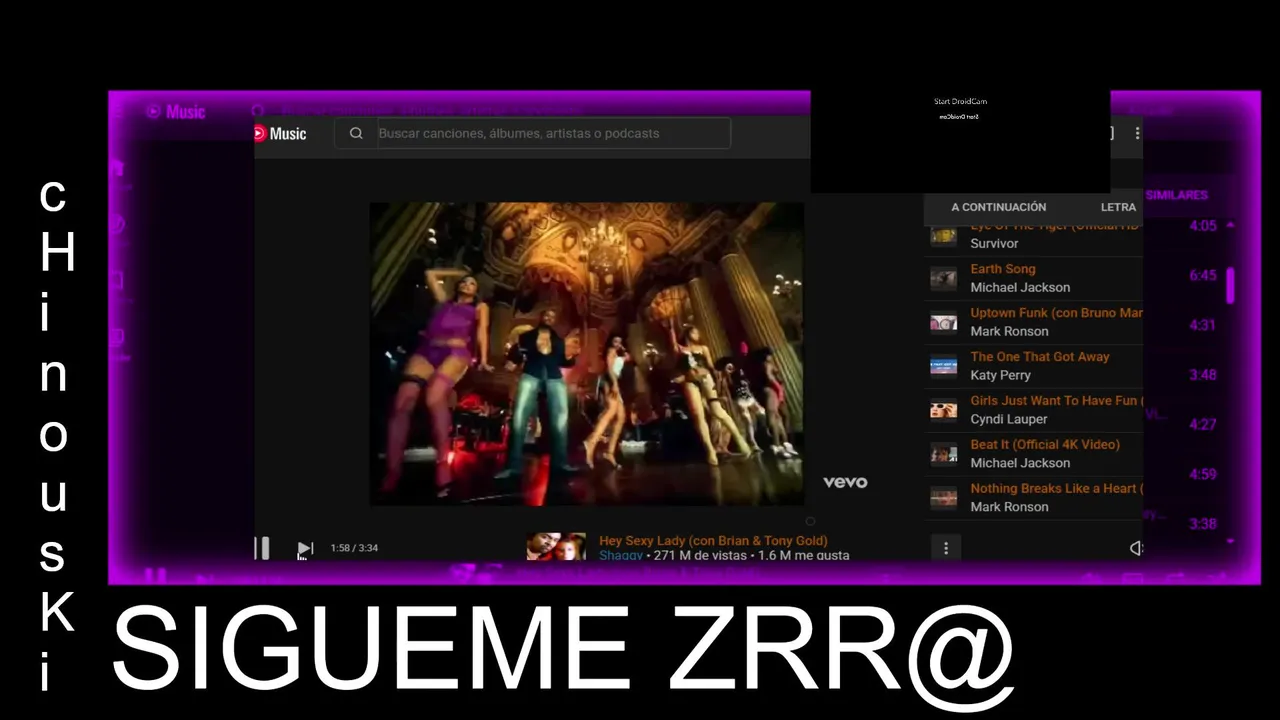
Task: Click the Cyndi Lauper artist name
Action: click(1009, 419)
